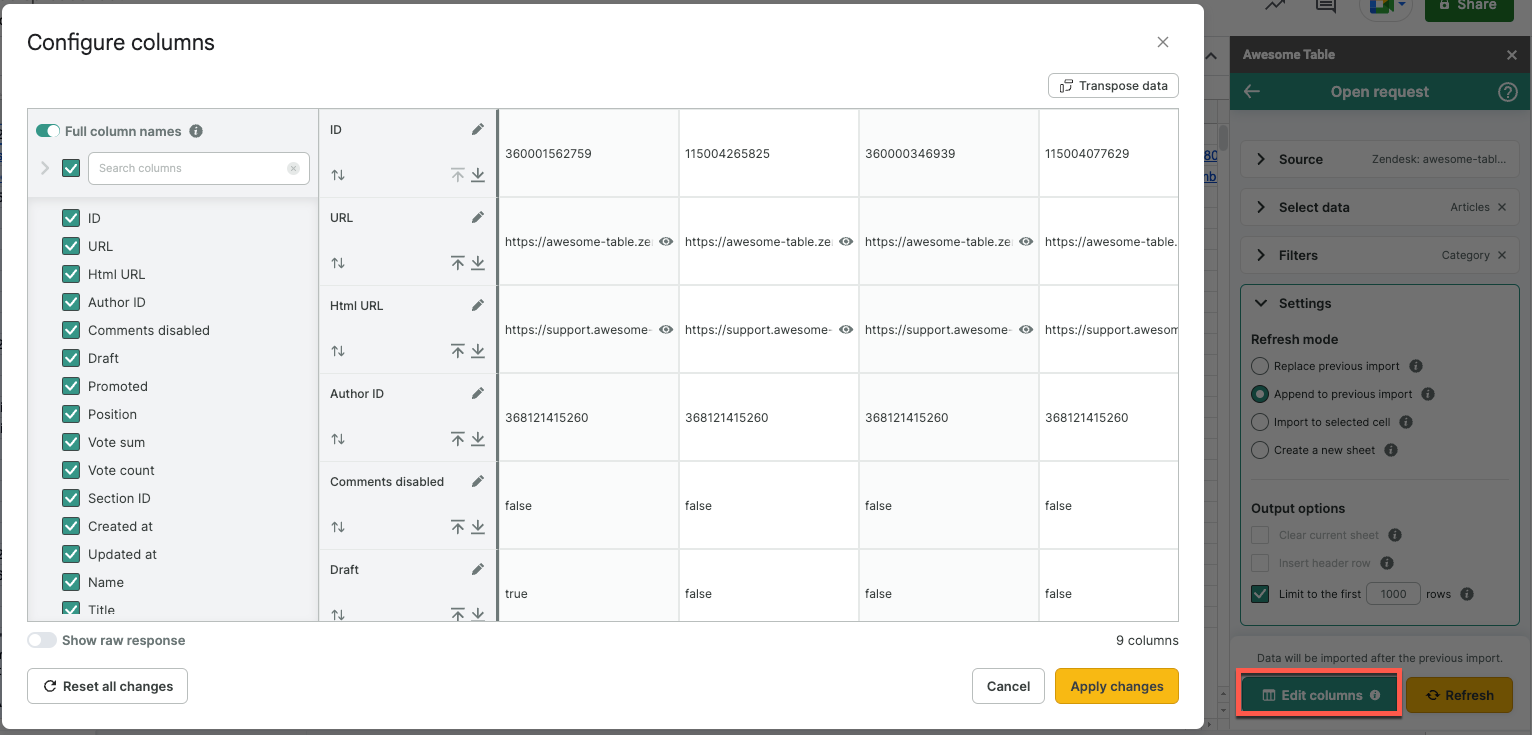The height and width of the screenshot is (735, 1532).
Task: Uncheck the Author ID column checkbox
Action: 71,302
